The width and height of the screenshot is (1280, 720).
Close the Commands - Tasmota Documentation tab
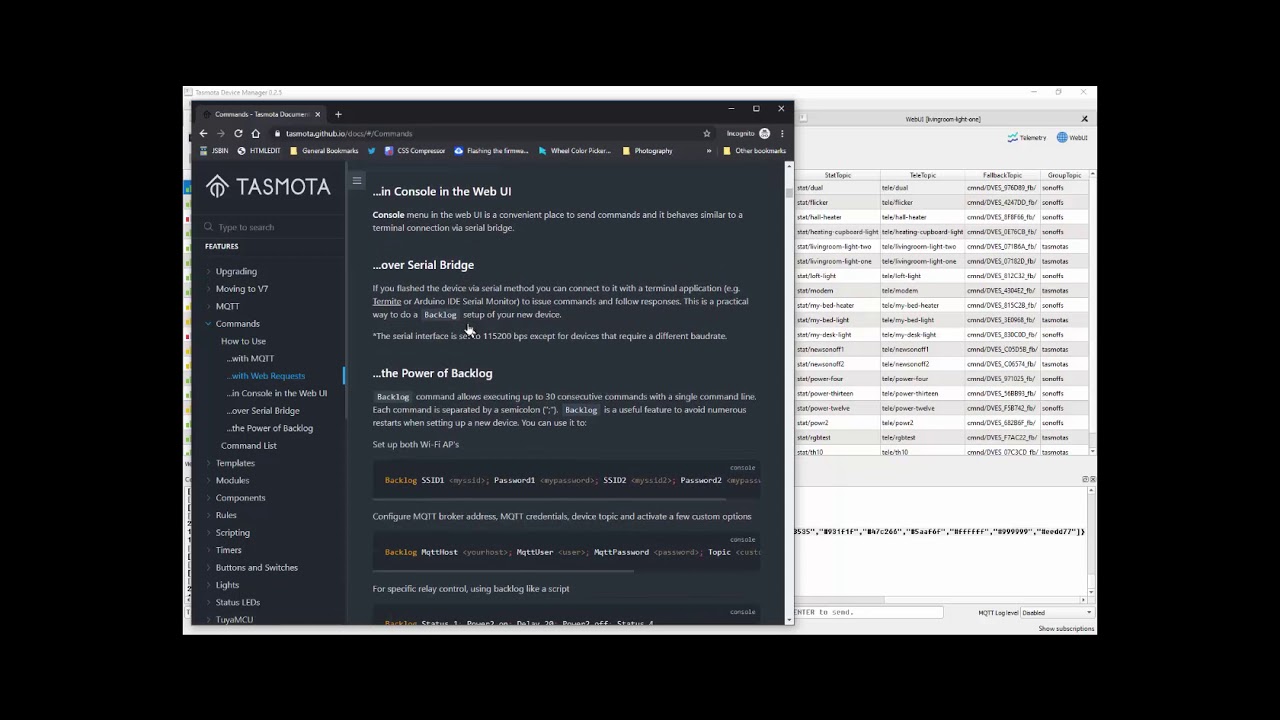pyautogui.click(x=318, y=114)
